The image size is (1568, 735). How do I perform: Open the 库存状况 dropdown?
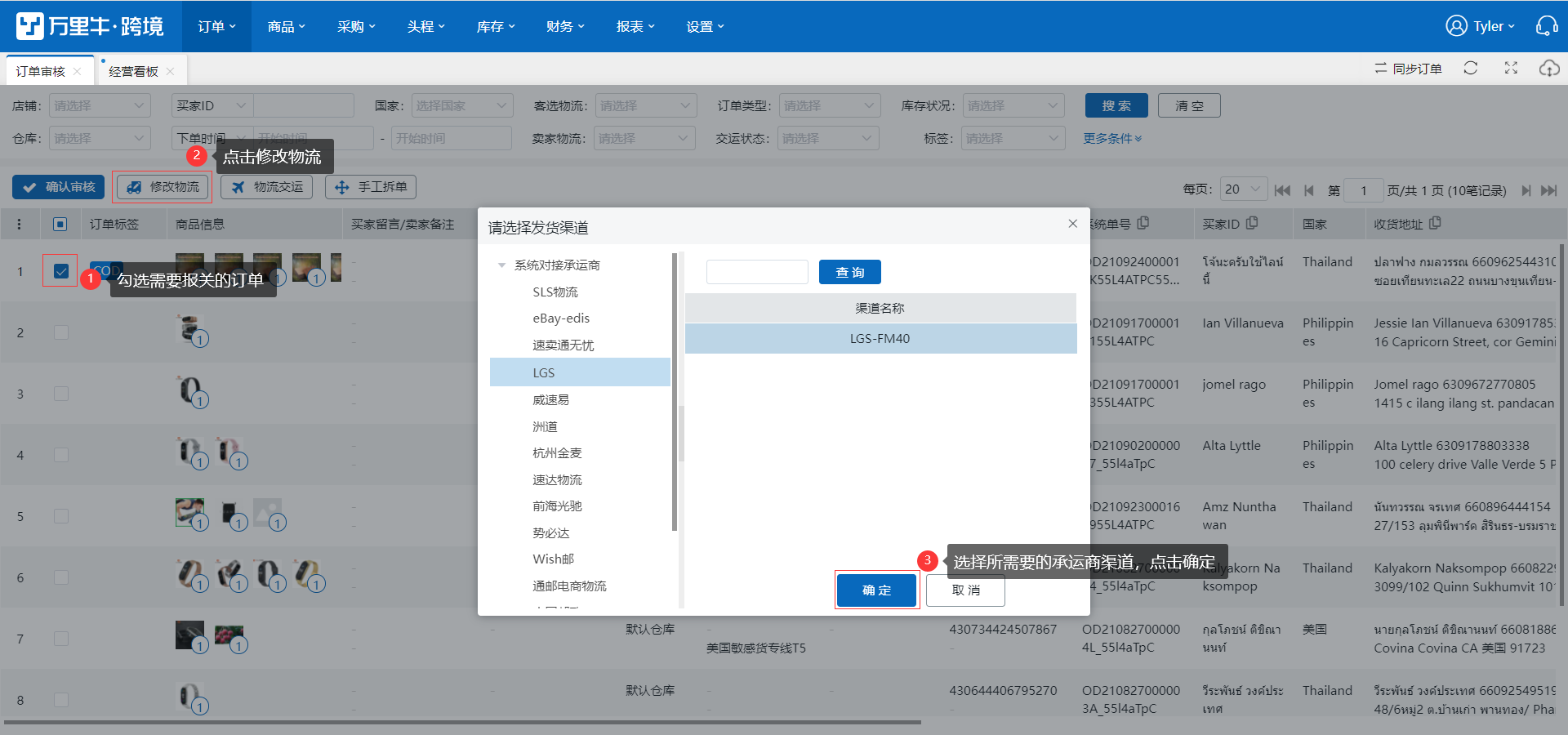point(1013,105)
